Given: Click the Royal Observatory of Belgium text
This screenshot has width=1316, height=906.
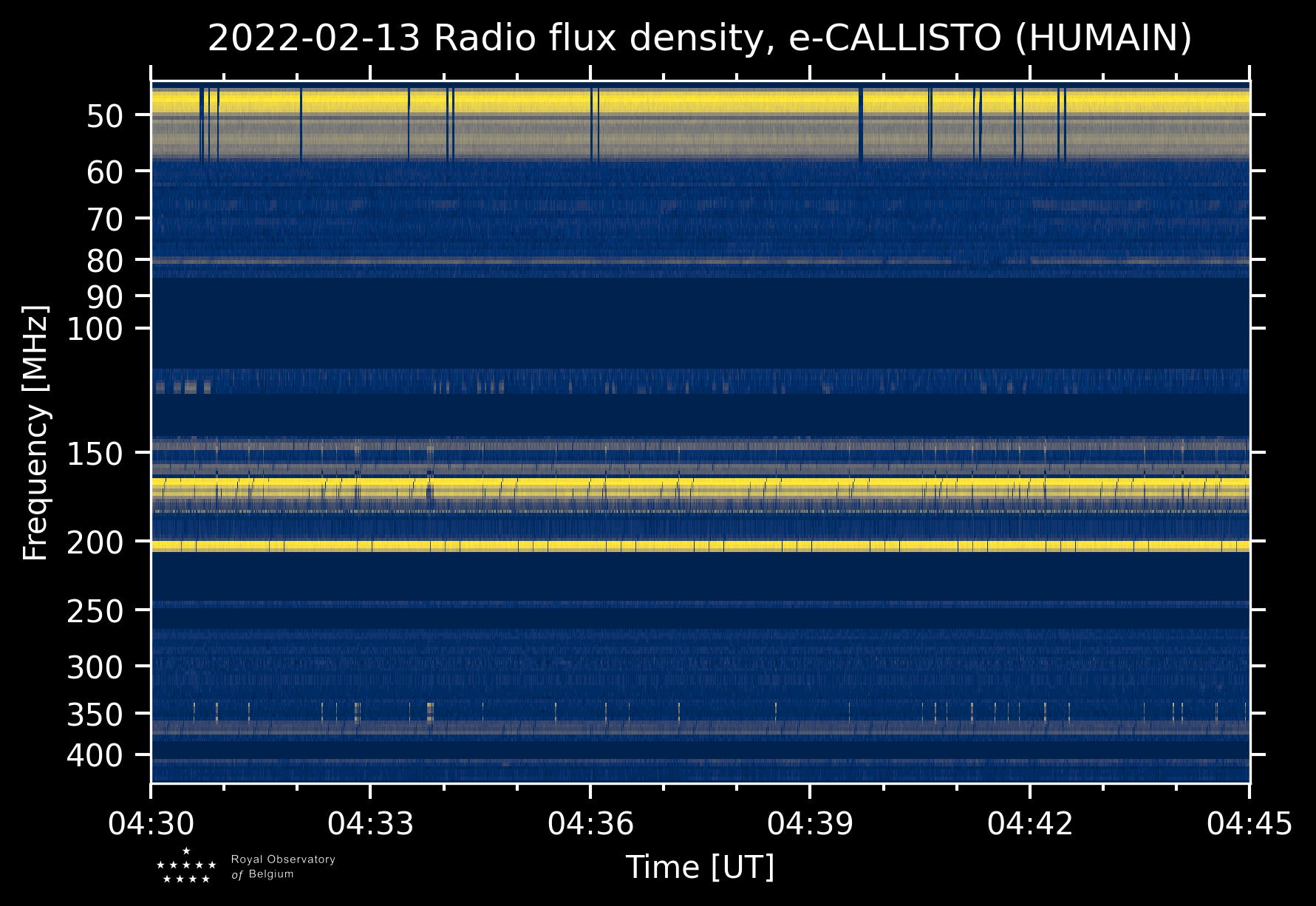Looking at the screenshot, I should point(283,867).
